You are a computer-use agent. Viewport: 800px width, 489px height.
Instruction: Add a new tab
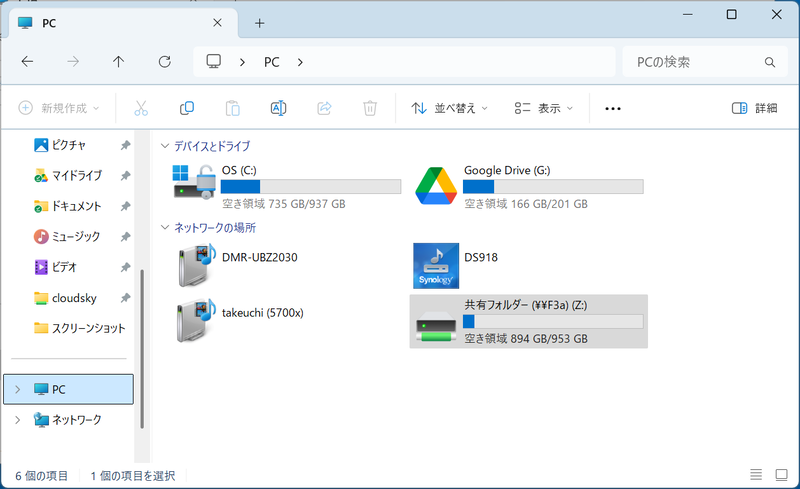coord(260,23)
